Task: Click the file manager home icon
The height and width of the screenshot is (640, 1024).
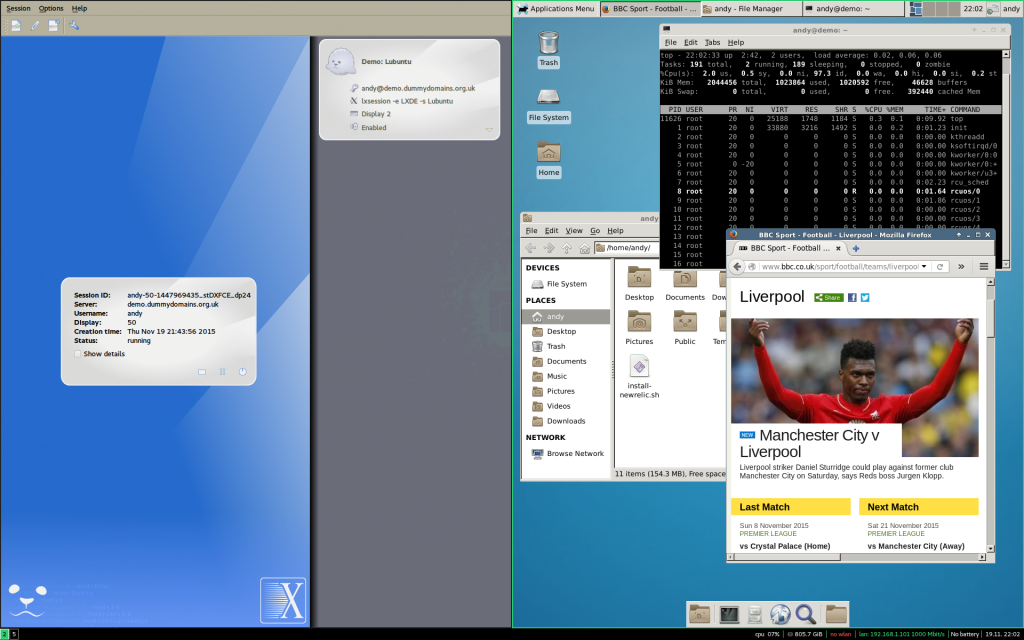Action: (584, 248)
